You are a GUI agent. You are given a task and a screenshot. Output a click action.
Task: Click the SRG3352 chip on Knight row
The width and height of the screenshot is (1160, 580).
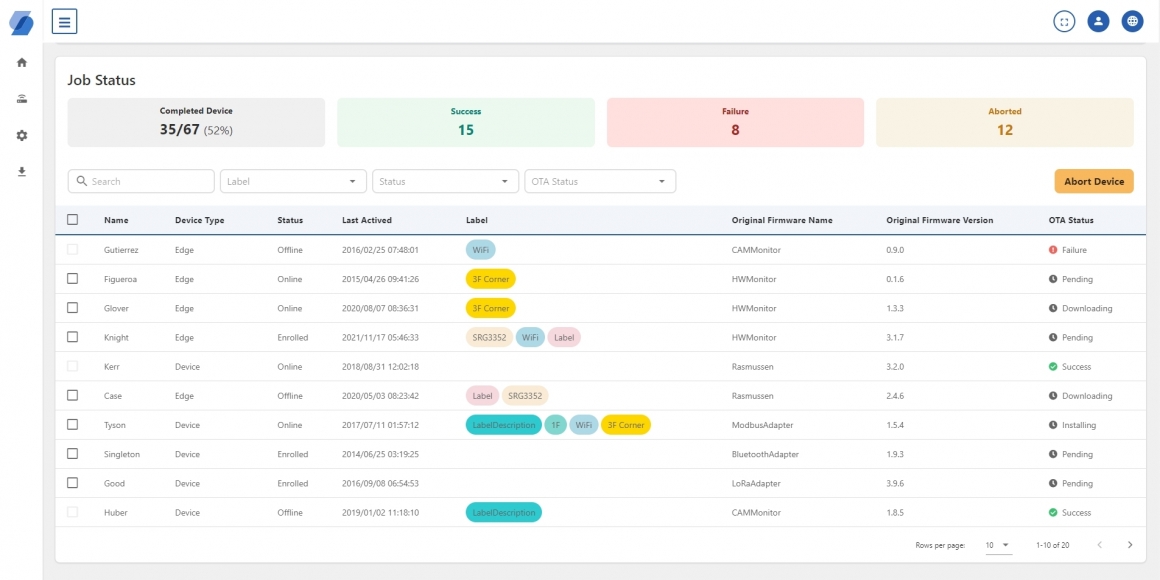[489, 337]
